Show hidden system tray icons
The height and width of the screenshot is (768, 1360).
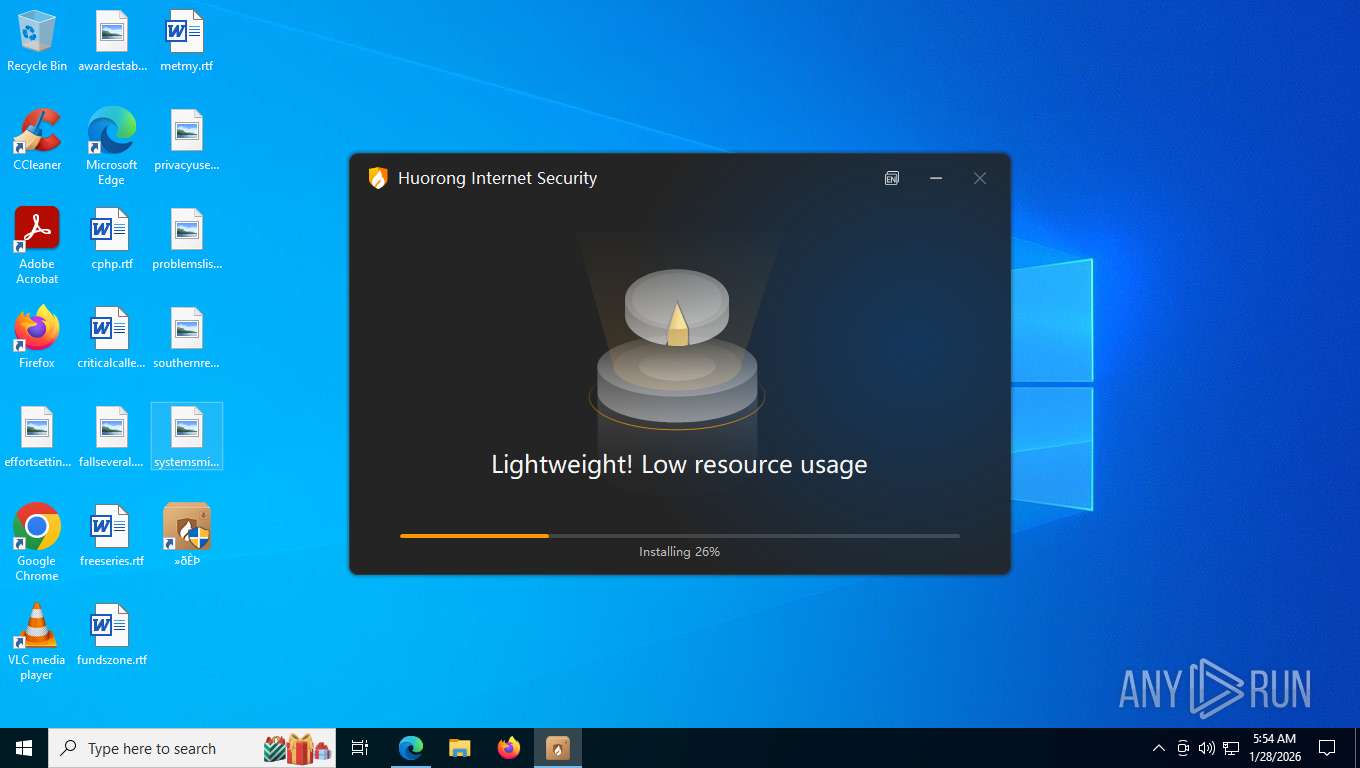pyautogui.click(x=1159, y=748)
